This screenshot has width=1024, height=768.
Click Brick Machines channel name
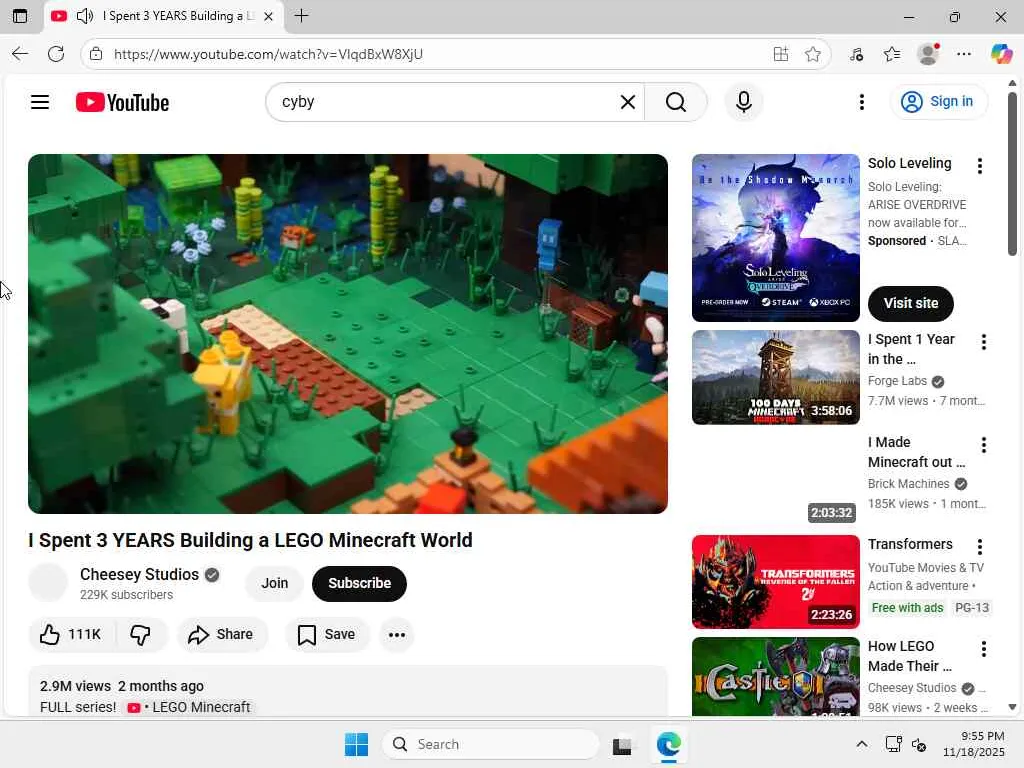pyautogui.click(x=908, y=484)
